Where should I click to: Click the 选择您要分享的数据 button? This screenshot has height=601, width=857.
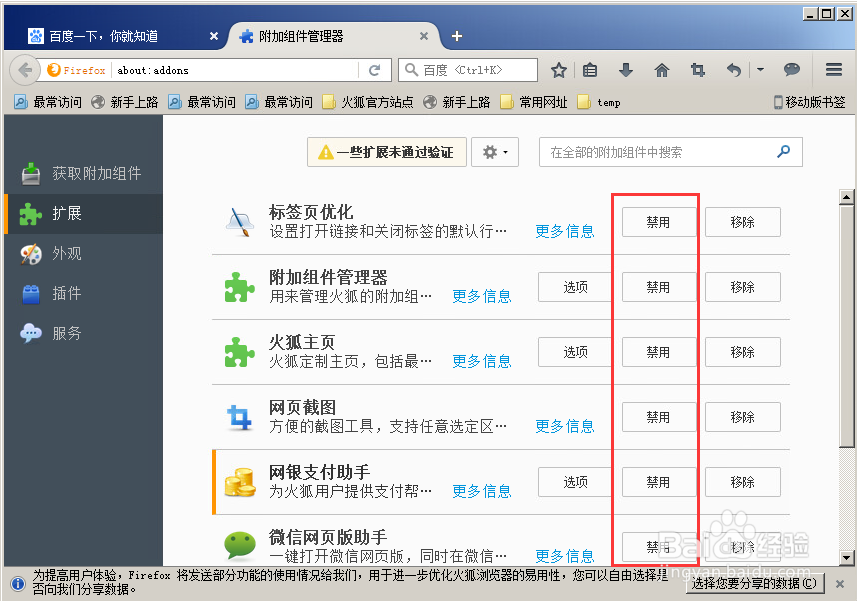[754, 584]
